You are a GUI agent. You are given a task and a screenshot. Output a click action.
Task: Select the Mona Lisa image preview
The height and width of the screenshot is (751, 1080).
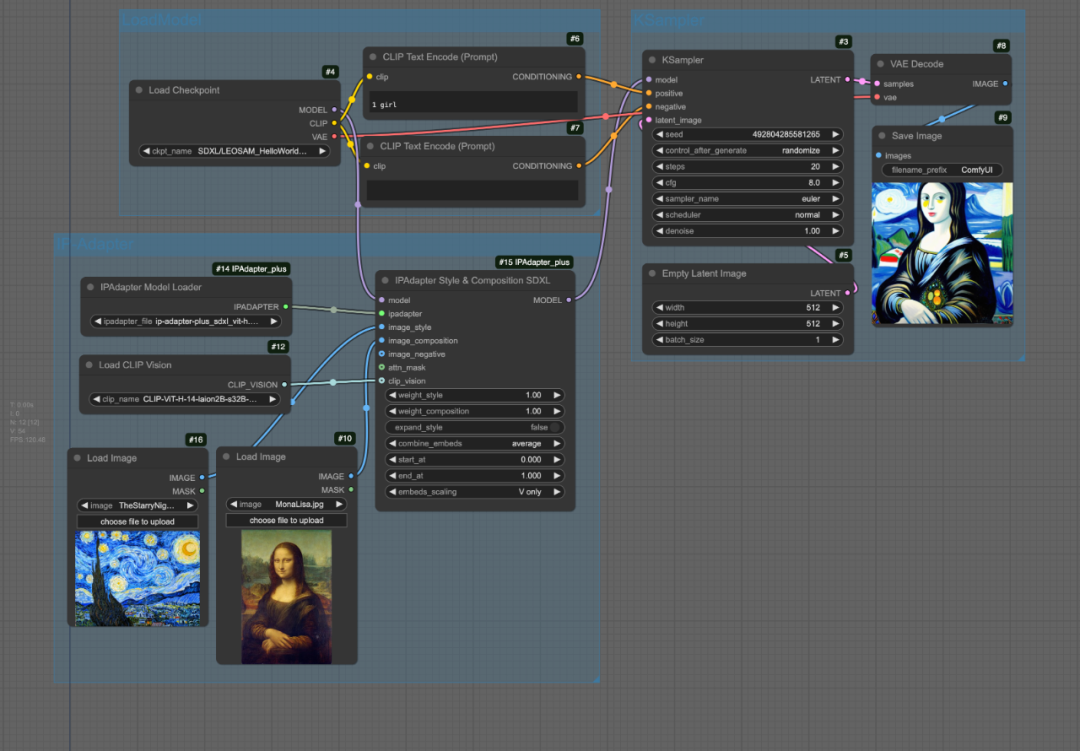point(287,597)
